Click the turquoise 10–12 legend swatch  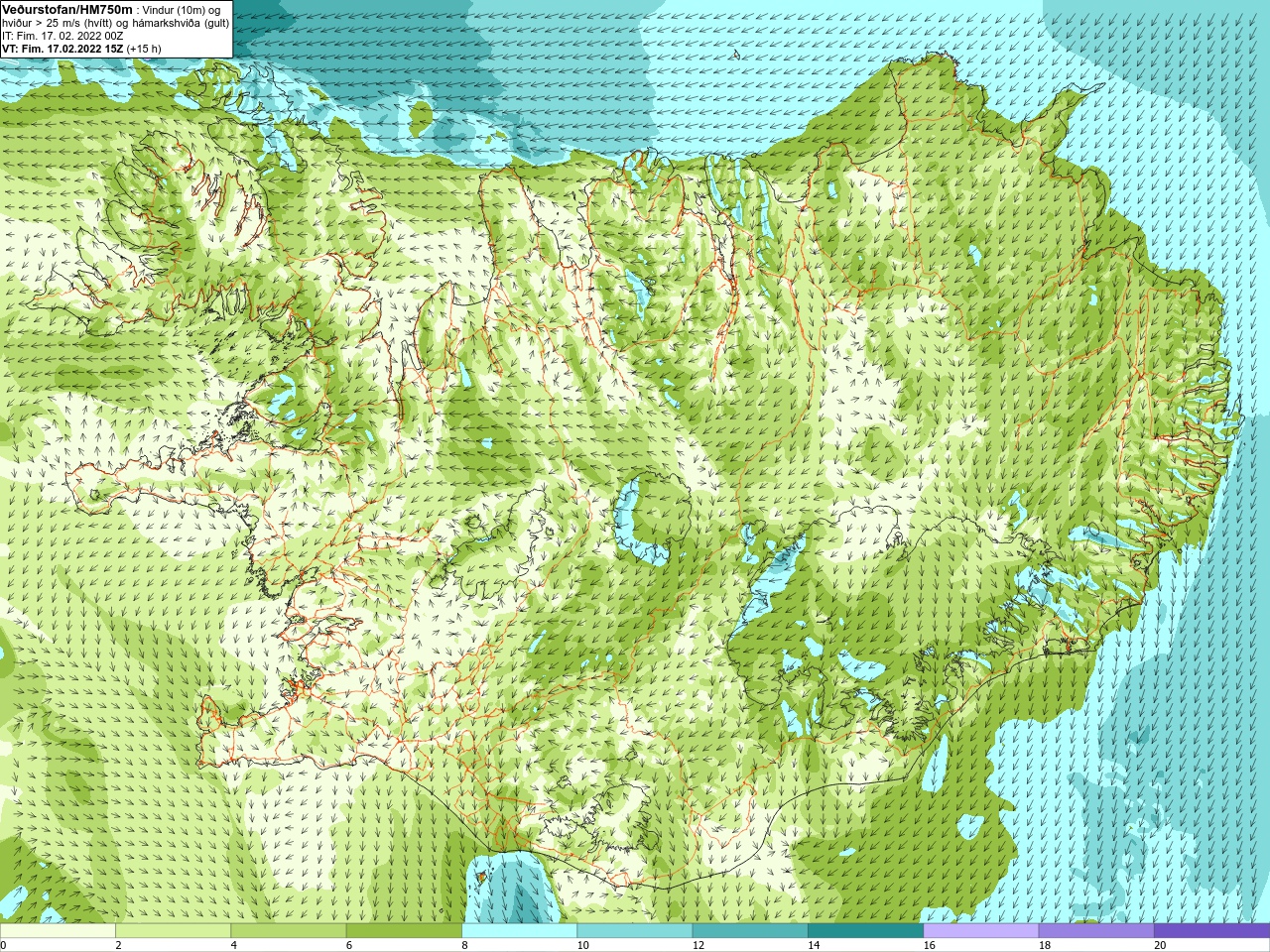[x=634, y=931]
